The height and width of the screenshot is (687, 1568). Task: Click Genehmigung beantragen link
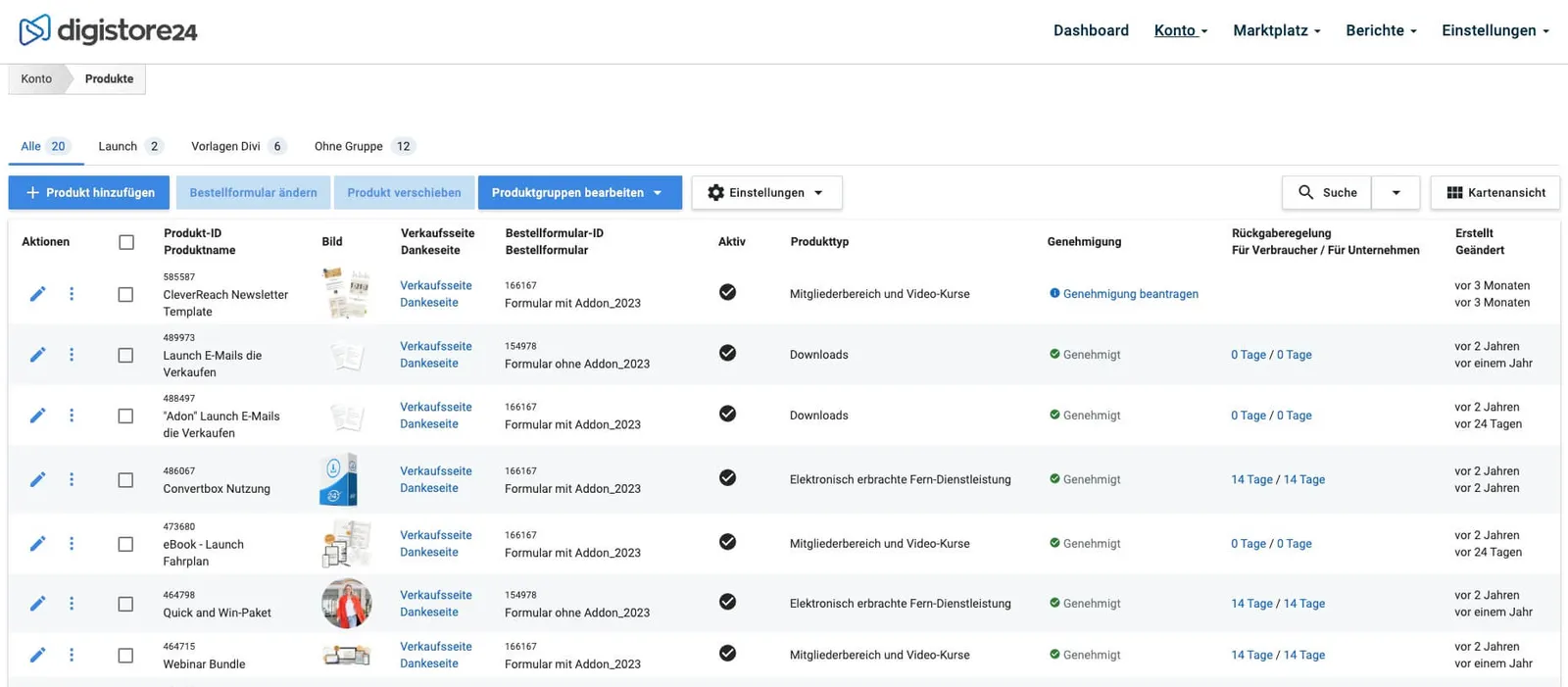[1131, 294]
